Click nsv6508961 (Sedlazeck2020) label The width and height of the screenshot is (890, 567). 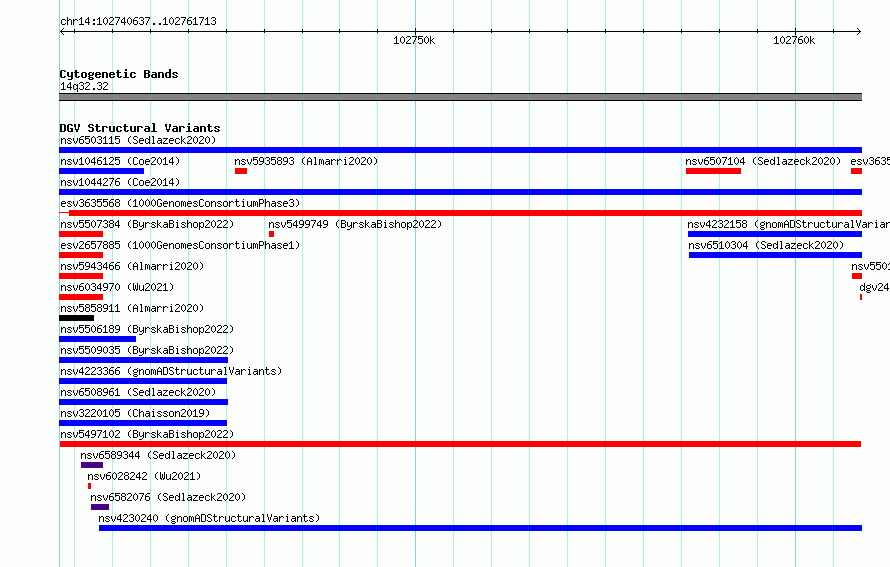138,392
